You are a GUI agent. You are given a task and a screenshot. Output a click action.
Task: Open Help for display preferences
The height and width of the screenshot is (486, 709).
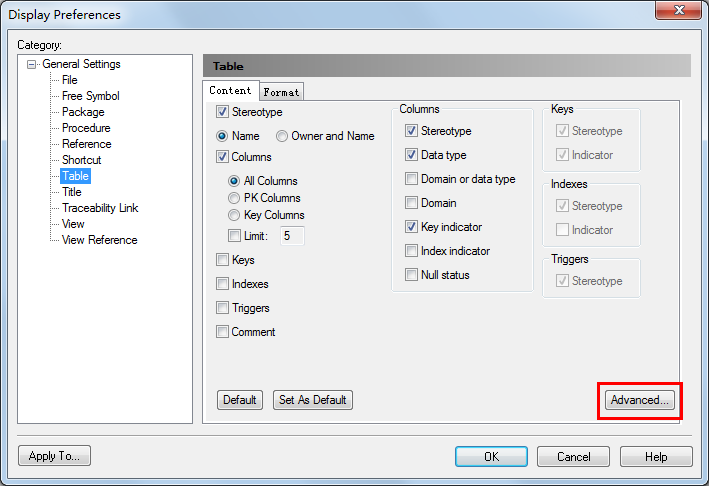click(x=656, y=457)
